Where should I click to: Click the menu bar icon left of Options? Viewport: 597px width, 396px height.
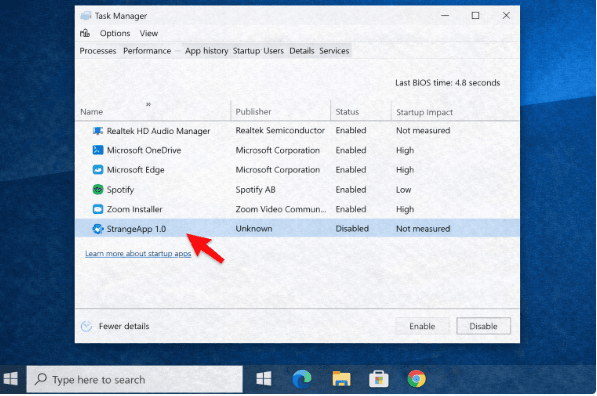85,33
